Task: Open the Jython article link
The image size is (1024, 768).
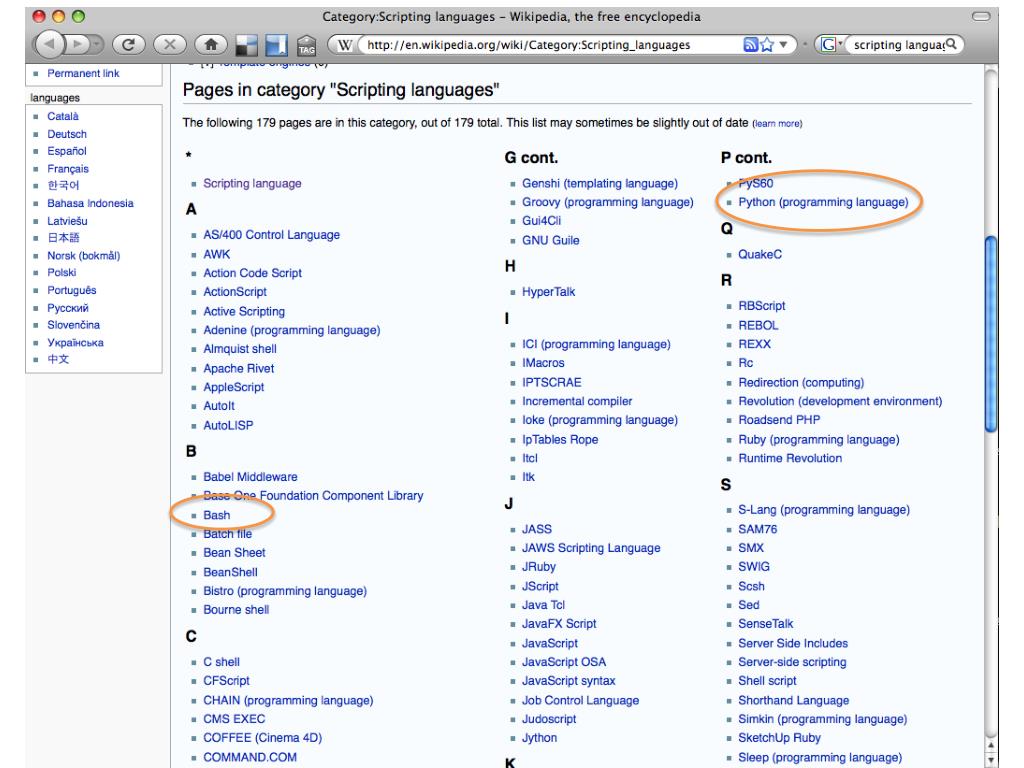Action: [539, 738]
